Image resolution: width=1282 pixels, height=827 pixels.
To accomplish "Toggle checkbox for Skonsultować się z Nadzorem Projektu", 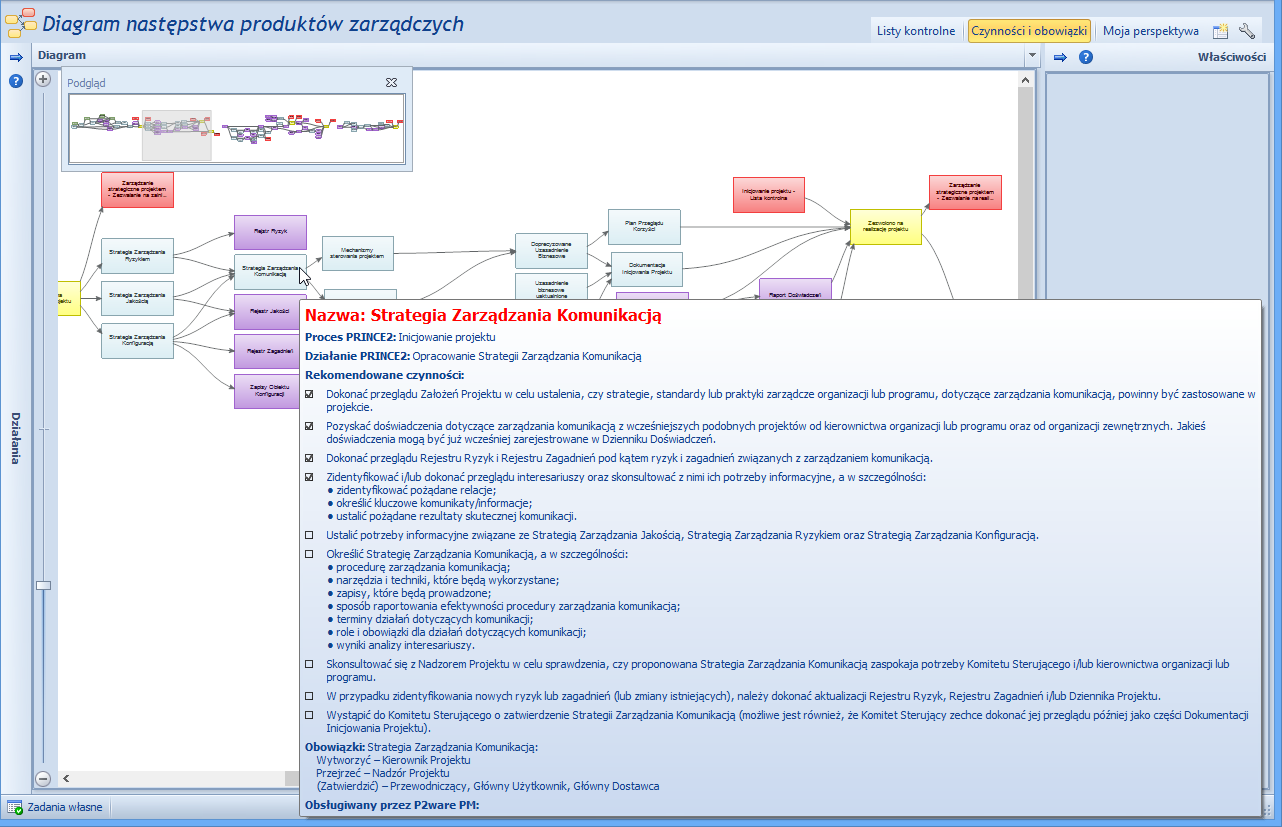I will click(x=309, y=664).
